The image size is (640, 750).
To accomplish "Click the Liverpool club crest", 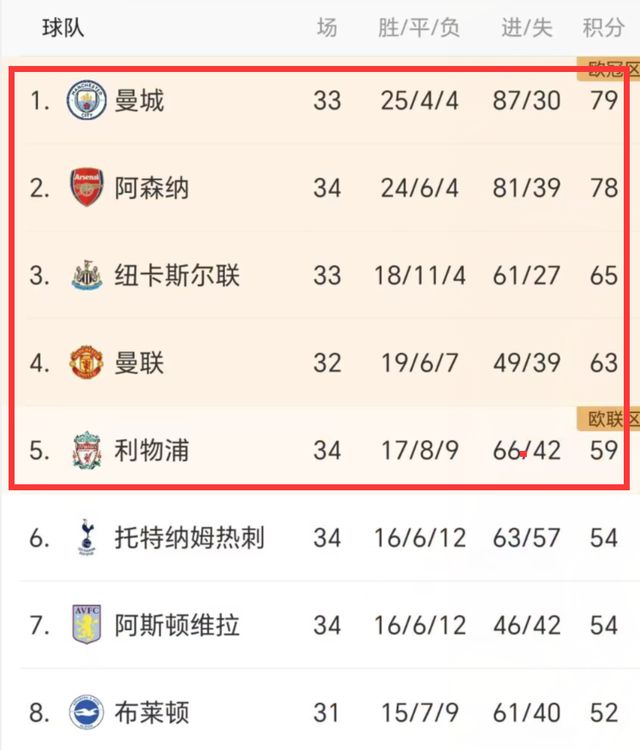I will click(86, 450).
